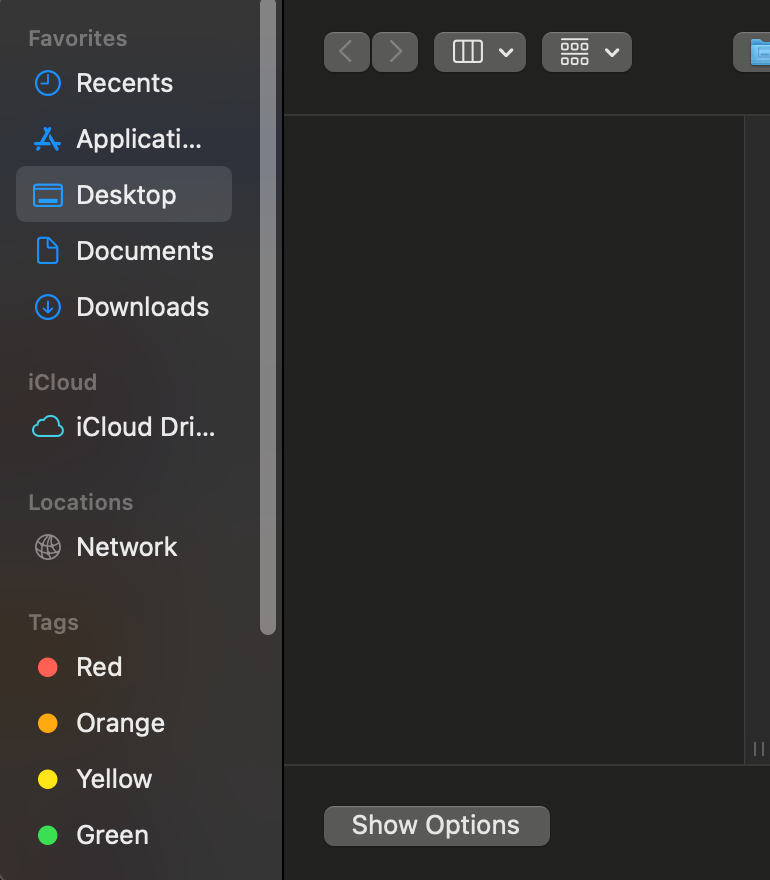Image resolution: width=770 pixels, height=880 pixels.
Task: Select Network under Locations
Action: pos(124,547)
